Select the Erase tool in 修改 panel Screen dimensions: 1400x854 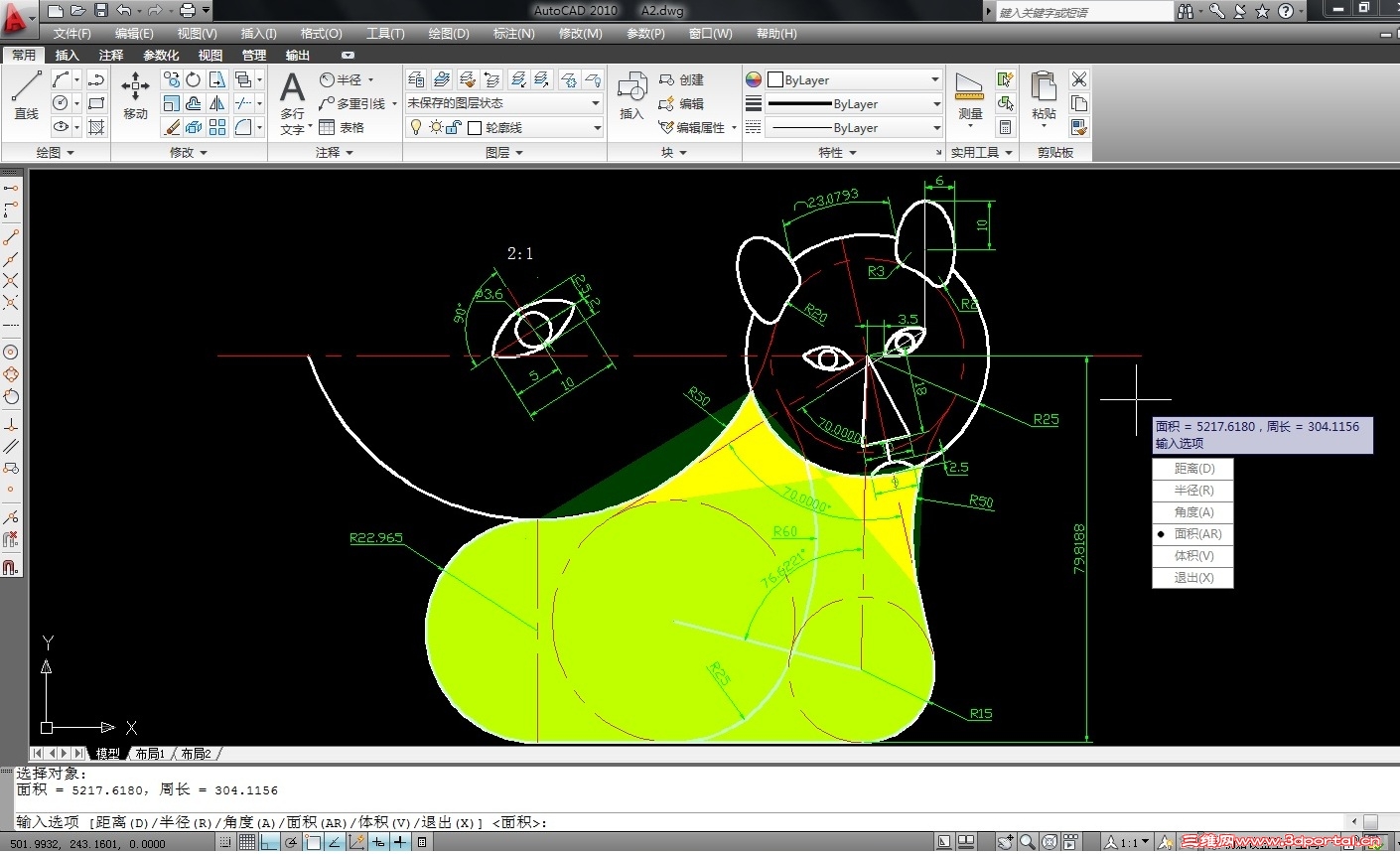pos(172,127)
